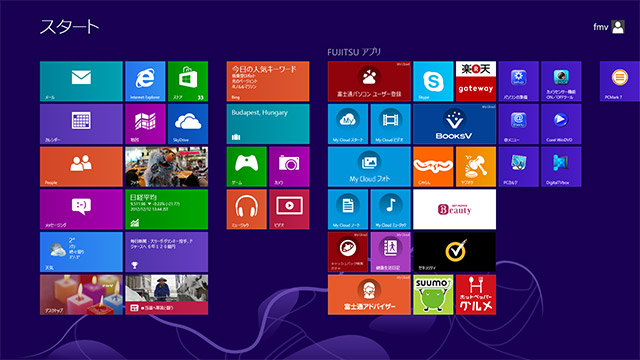Open the Calendar tile
640x360 pixels.
click(81, 124)
